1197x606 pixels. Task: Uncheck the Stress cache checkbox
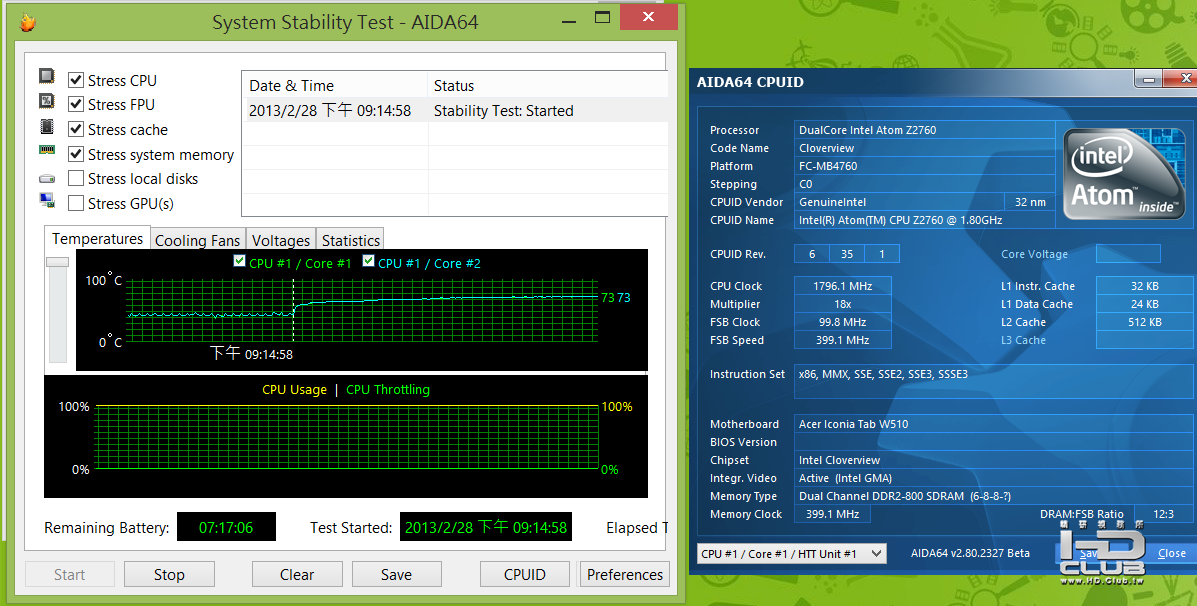coord(76,129)
